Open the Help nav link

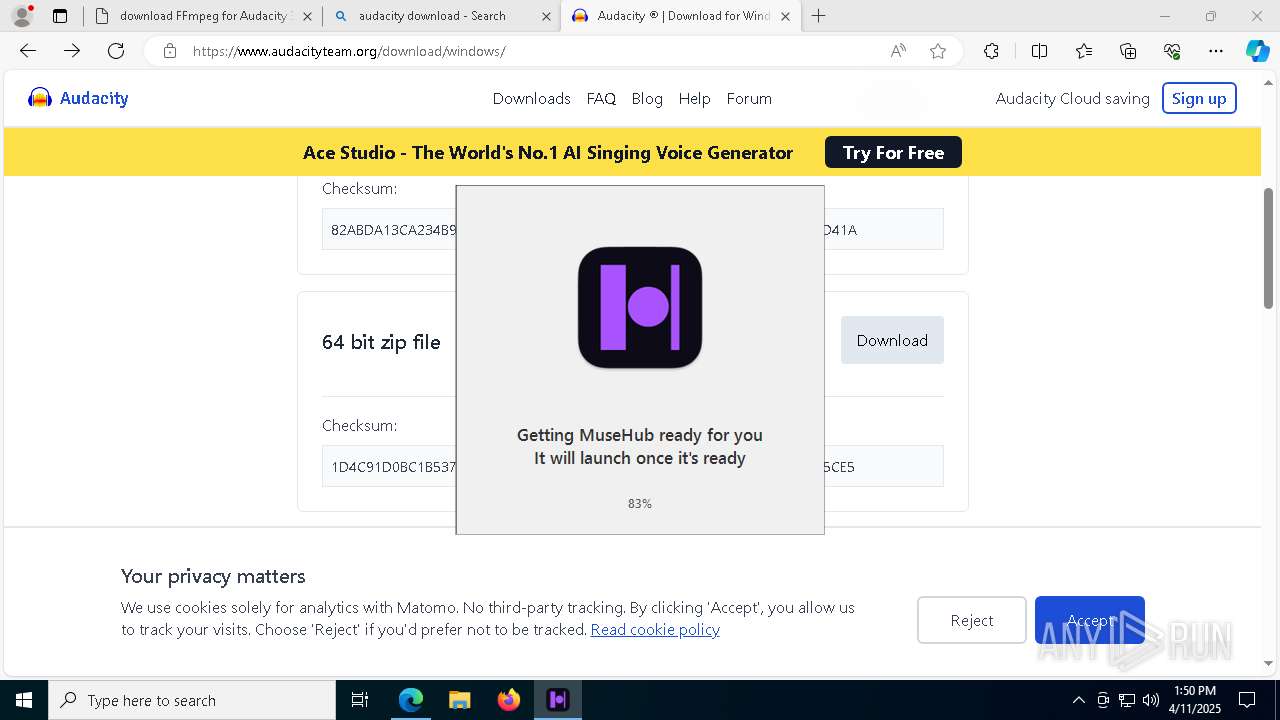point(694,98)
